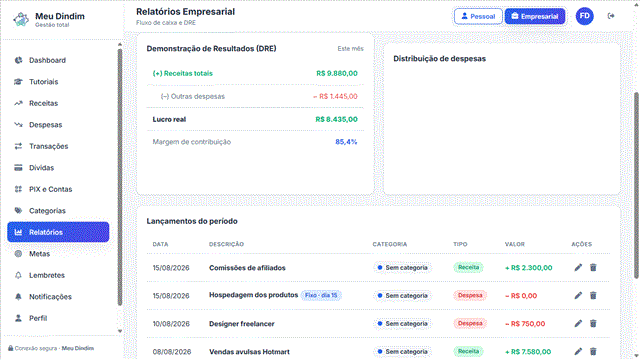Click Sem categoria chip for Designer freelancer
The height and width of the screenshot is (360, 640).
tap(402, 324)
